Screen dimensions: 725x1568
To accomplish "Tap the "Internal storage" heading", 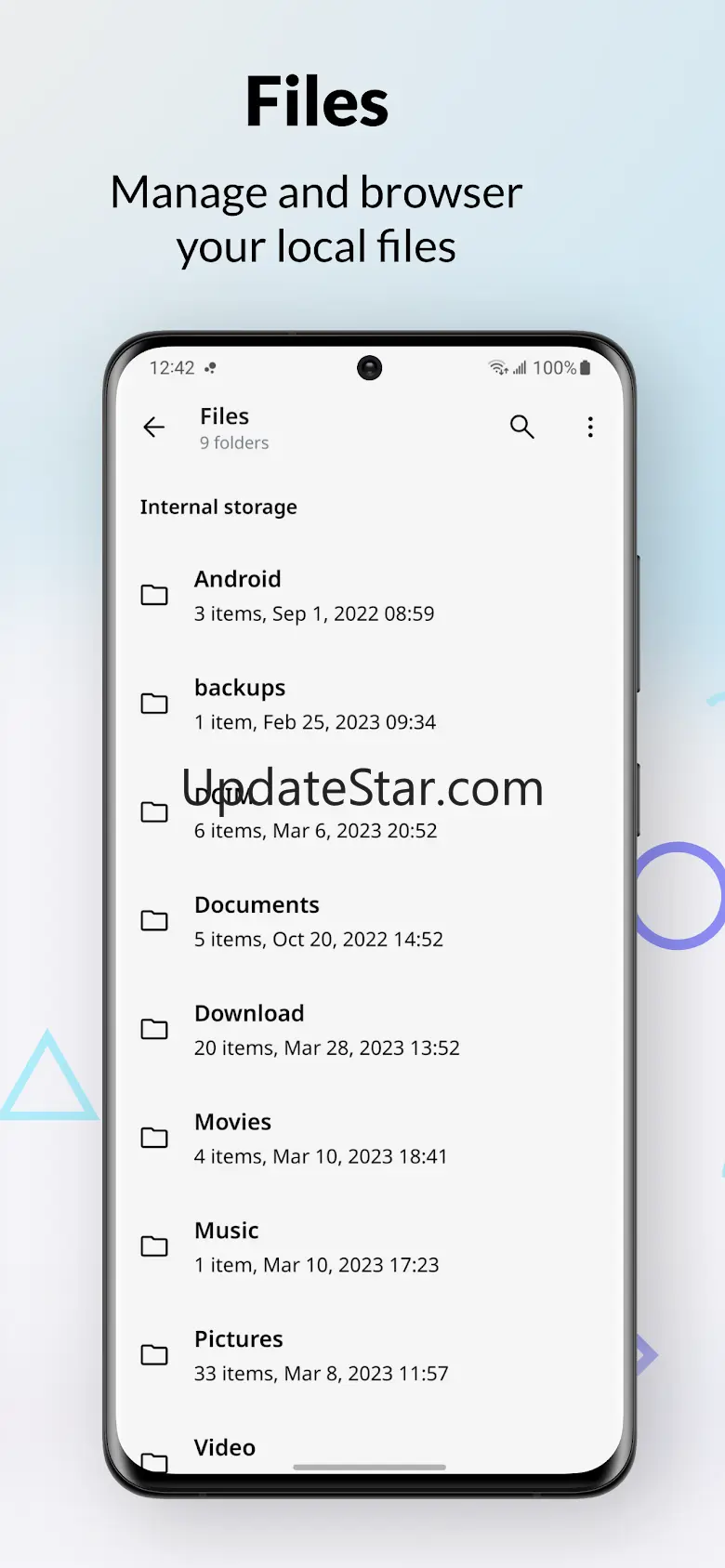I will (x=218, y=507).
